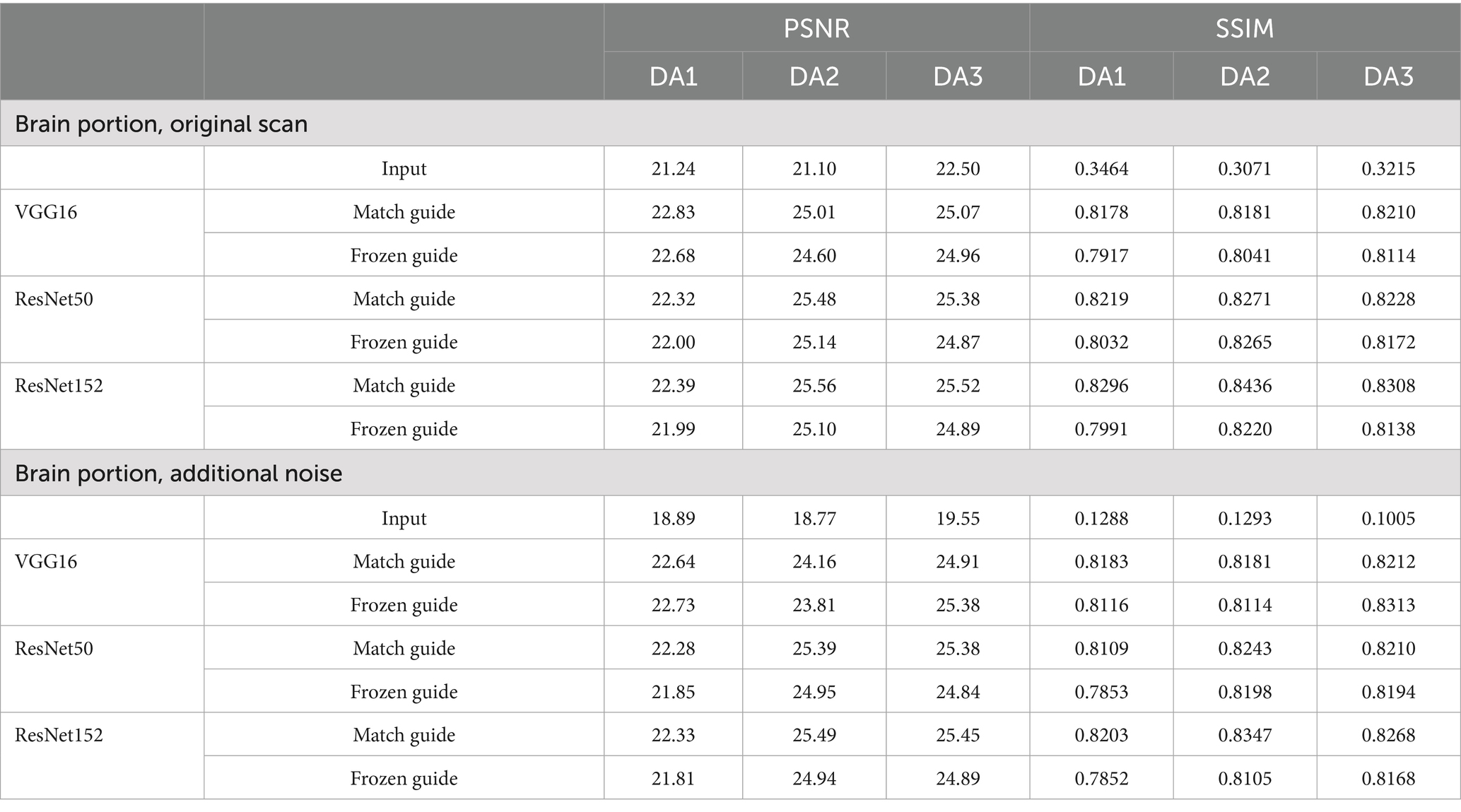The height and width of the screenshot is (812, 1461).
Task: Click the 'Brain portion, original scan' section row
Action: click(730, 124)
